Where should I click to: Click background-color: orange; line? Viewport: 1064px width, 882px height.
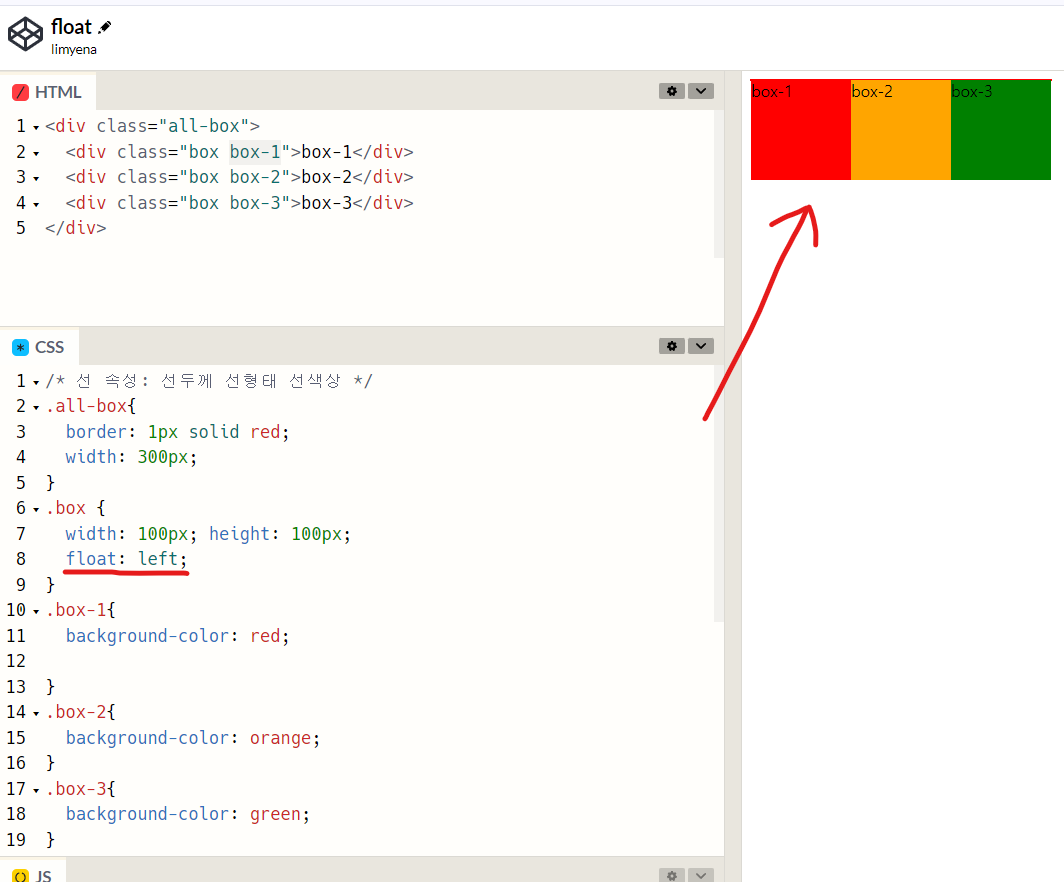click(x=193, y=737)
